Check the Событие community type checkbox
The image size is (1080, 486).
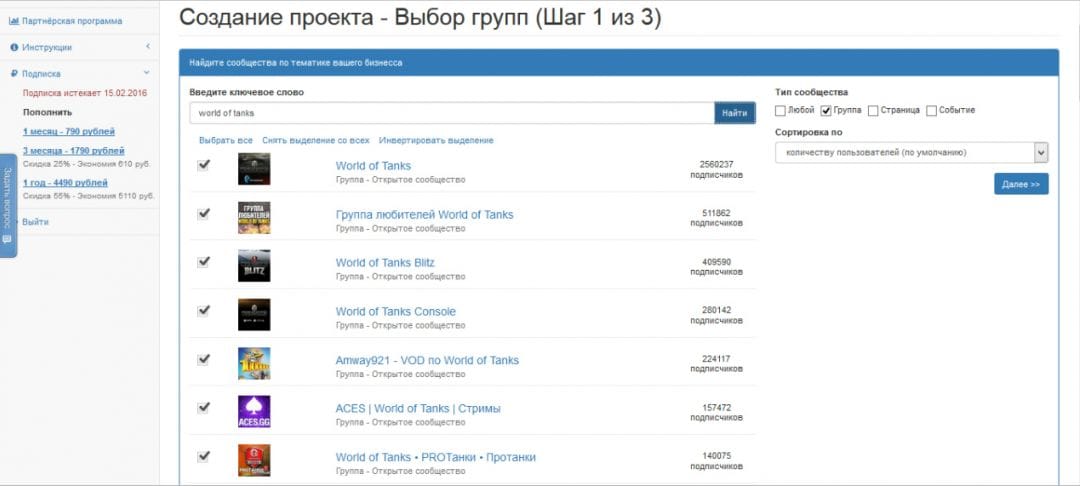coord(931,111)
